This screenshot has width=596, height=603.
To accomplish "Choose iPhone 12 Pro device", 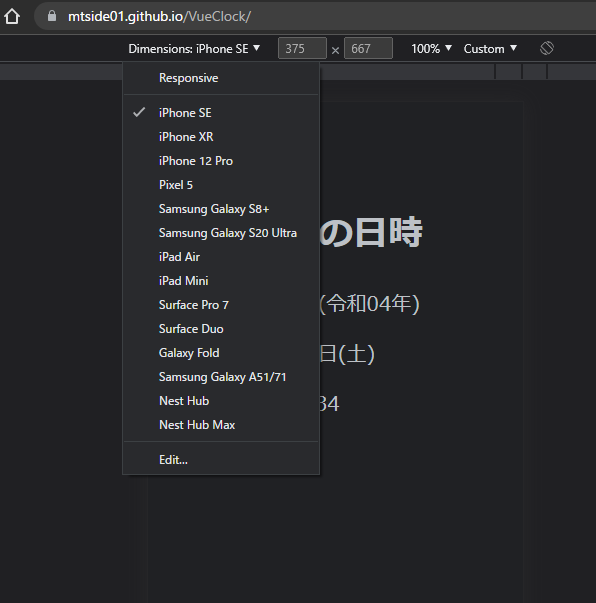I will (x=221, y=161).
